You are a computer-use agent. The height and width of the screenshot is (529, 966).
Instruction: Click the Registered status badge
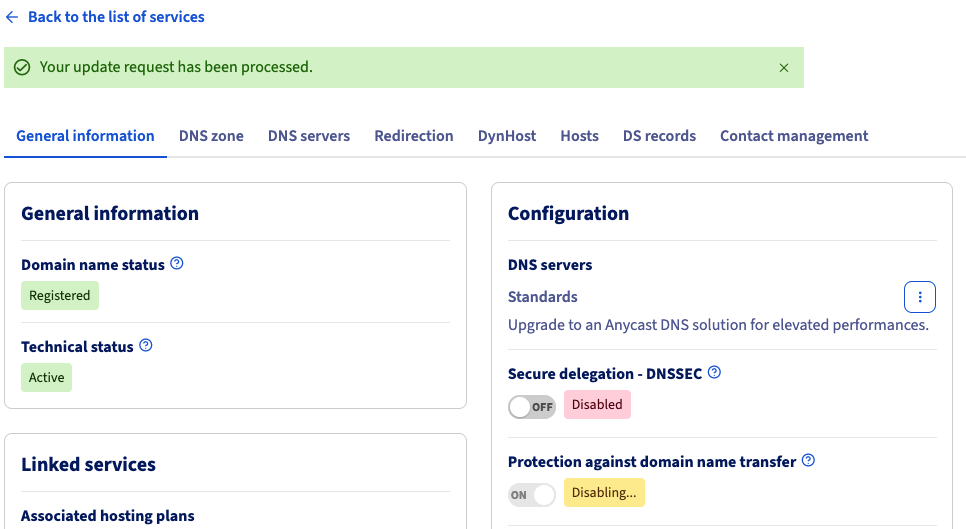tap(60, 296)
